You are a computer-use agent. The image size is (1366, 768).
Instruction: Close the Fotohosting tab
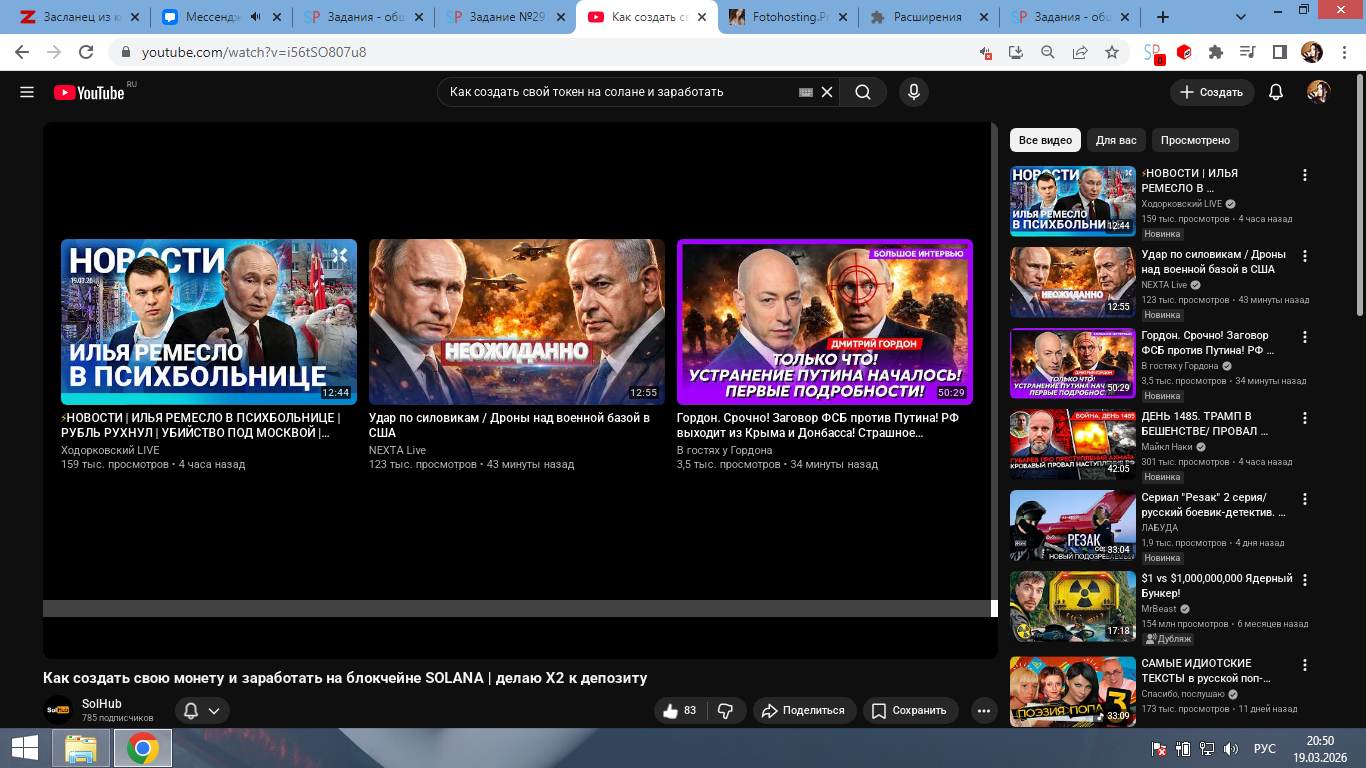(x=842, y=17)
